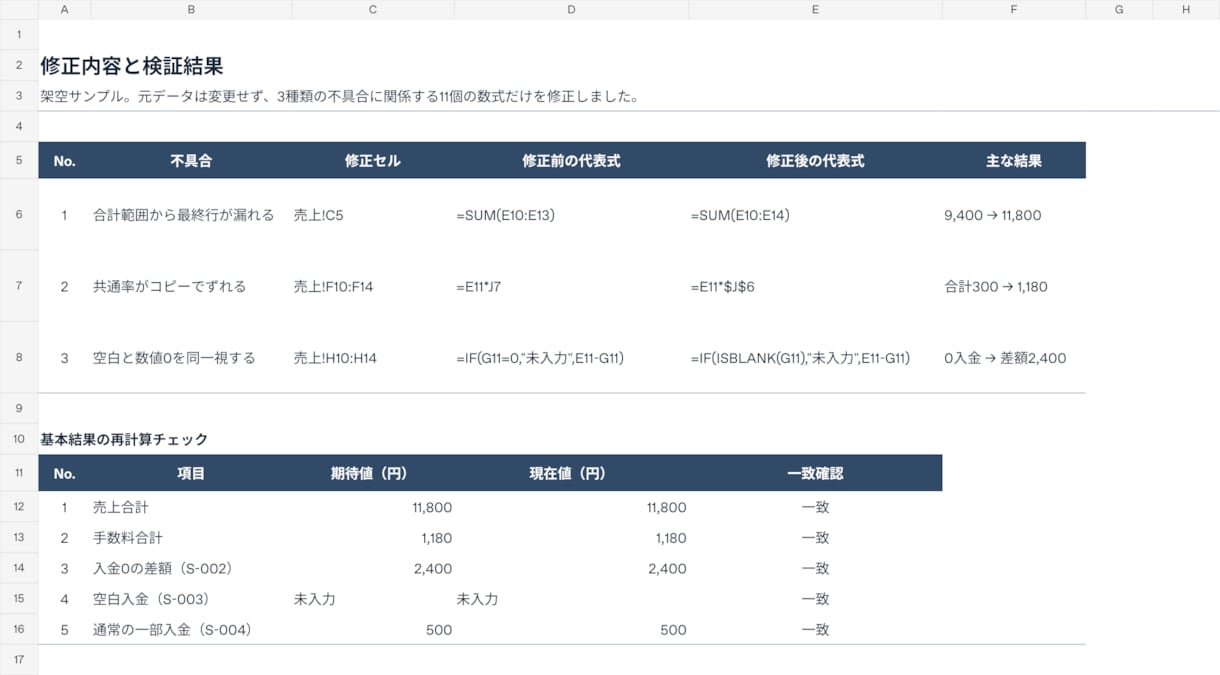Screen dimensions: 1220x675
Task: Select cell 通常の一部入金（S-004）
Action: click(191, 630)
